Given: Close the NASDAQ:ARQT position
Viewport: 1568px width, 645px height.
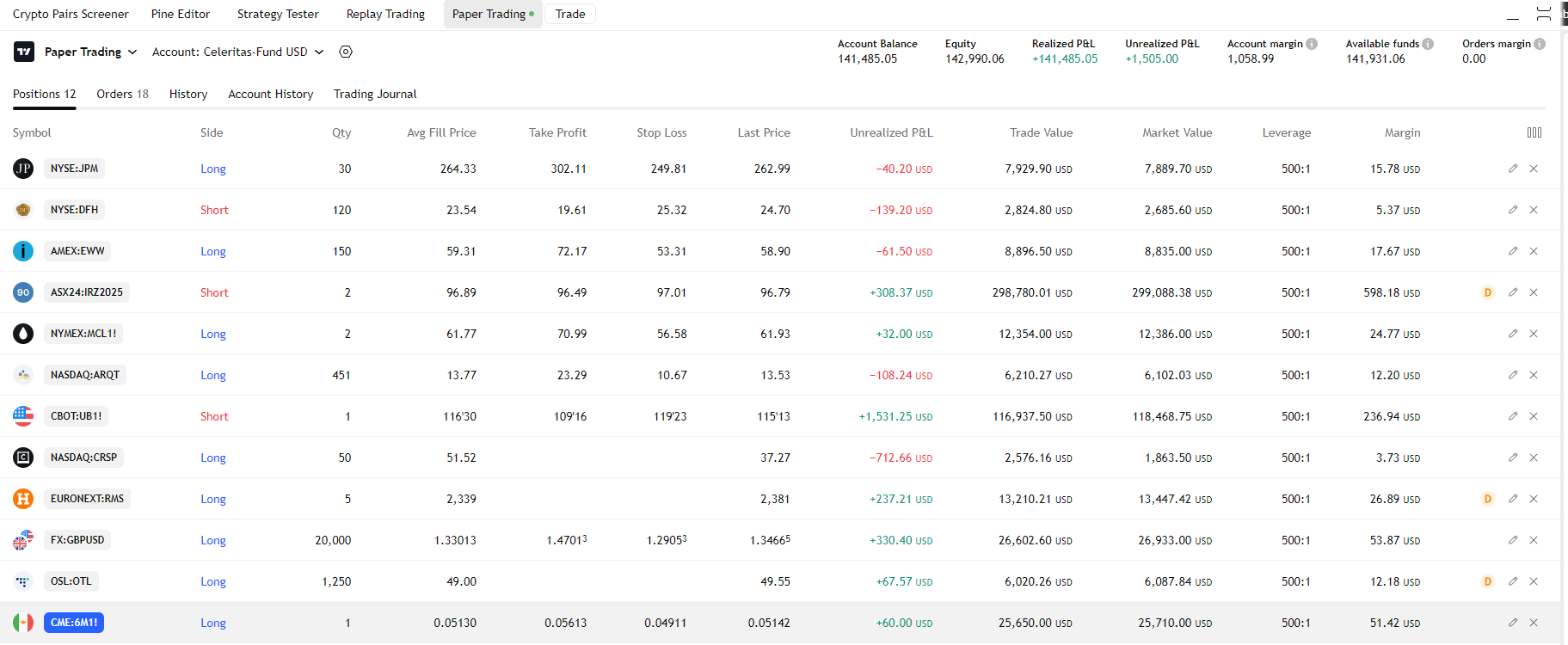Looking at the screenshot, I should tap(1534, 375).
